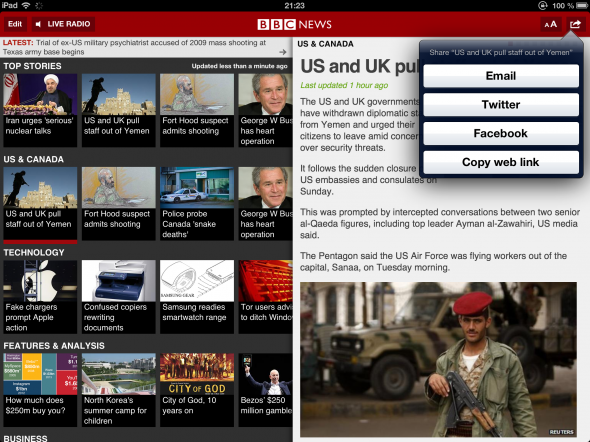Viewport: 590px width, 442px height.
Task: Open Iran urges 'serious' nuclear talks story
Action: point(40,110)
